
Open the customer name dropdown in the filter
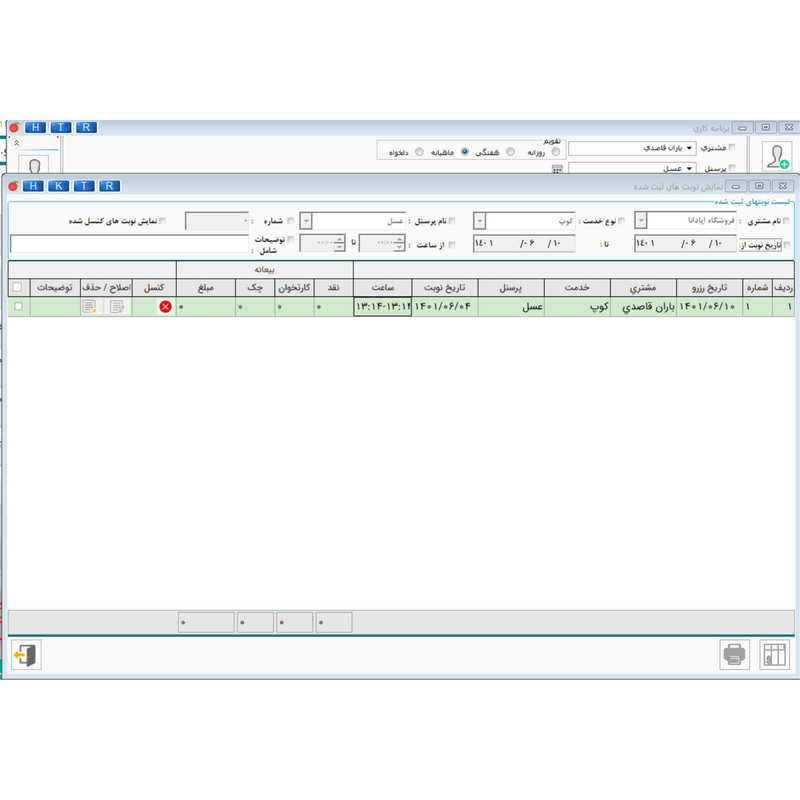coord(641,220)
